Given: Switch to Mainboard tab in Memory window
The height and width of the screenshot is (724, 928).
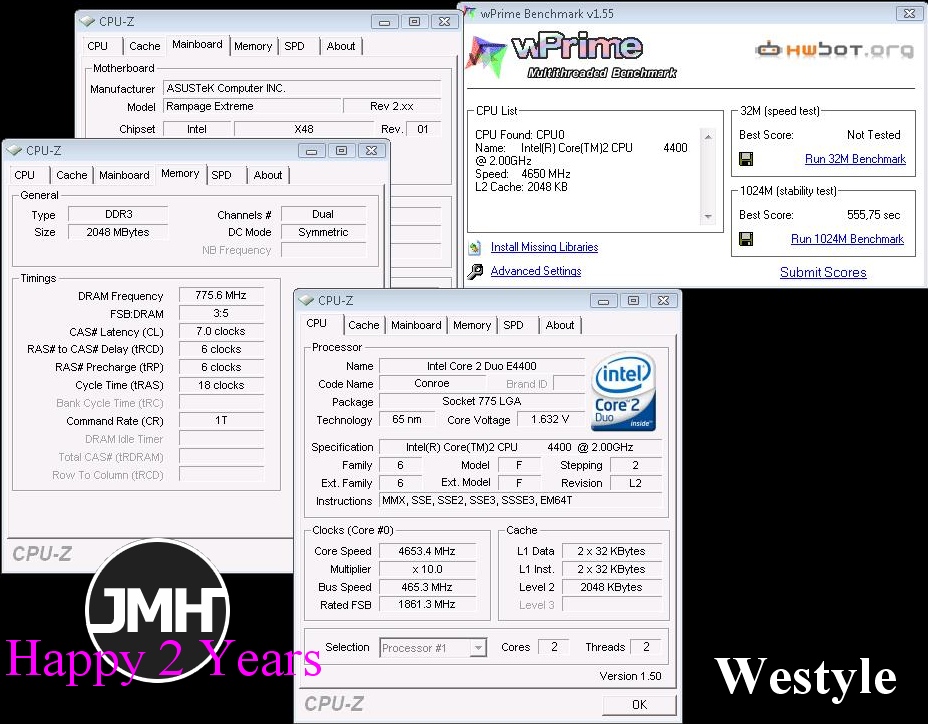Looking at the screenshot, I should click(124, 175).
